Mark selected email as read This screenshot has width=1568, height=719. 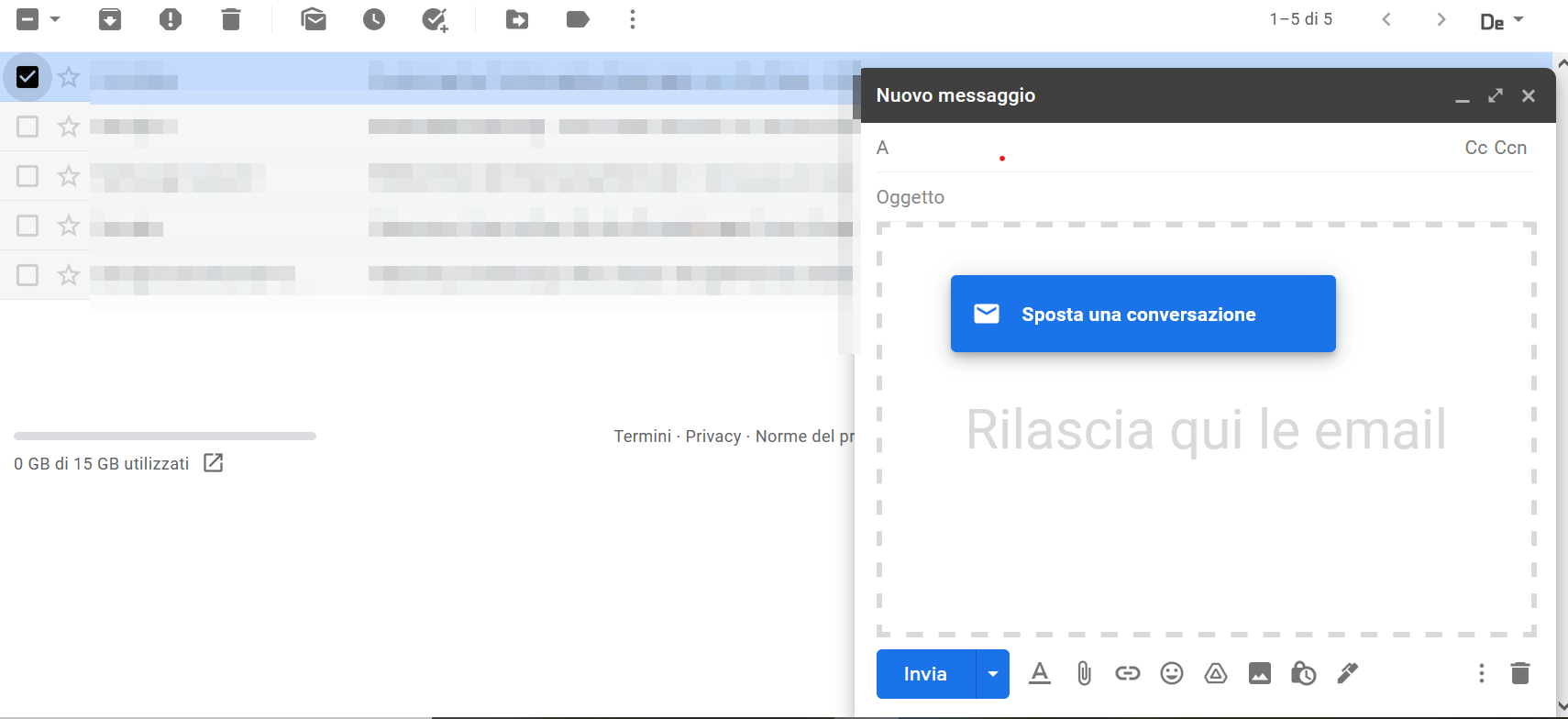(x=314, y=19)
